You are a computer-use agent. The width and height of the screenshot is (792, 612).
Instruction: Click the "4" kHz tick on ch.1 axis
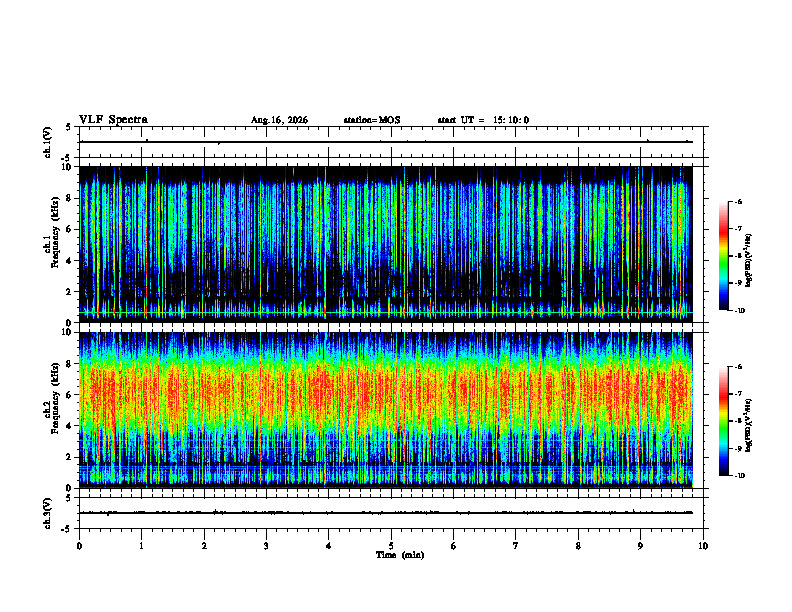pyautogui.click(x=70, y=261)
